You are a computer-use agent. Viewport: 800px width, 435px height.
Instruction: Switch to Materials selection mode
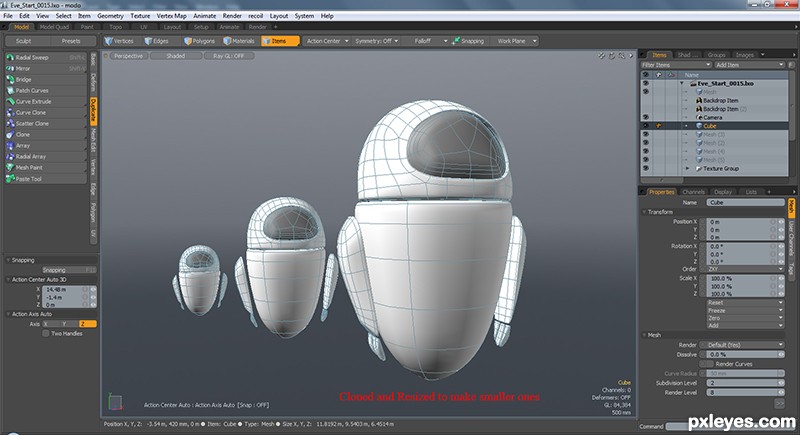click(239, 41)
